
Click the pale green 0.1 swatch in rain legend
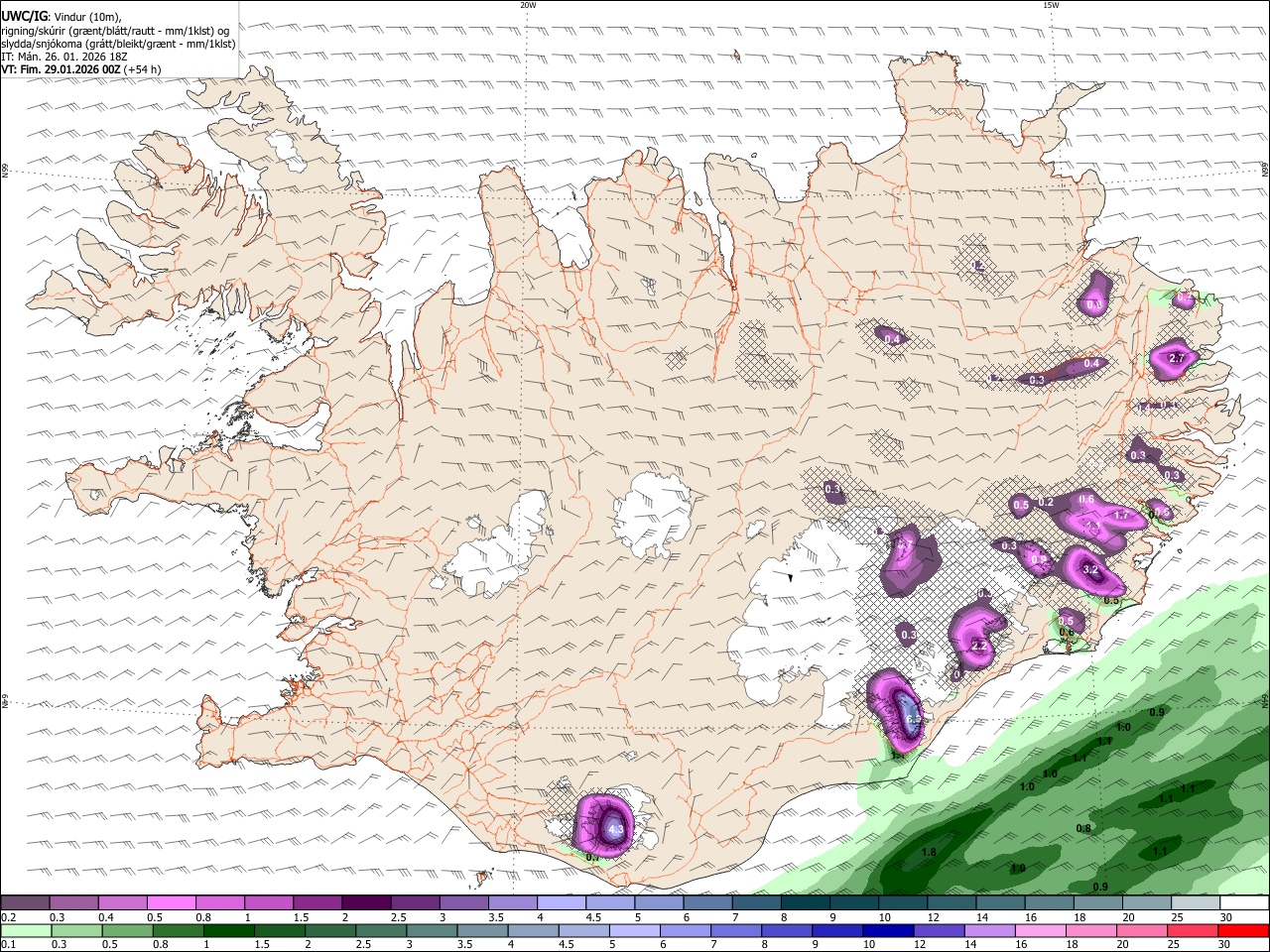tap(26, 930)
